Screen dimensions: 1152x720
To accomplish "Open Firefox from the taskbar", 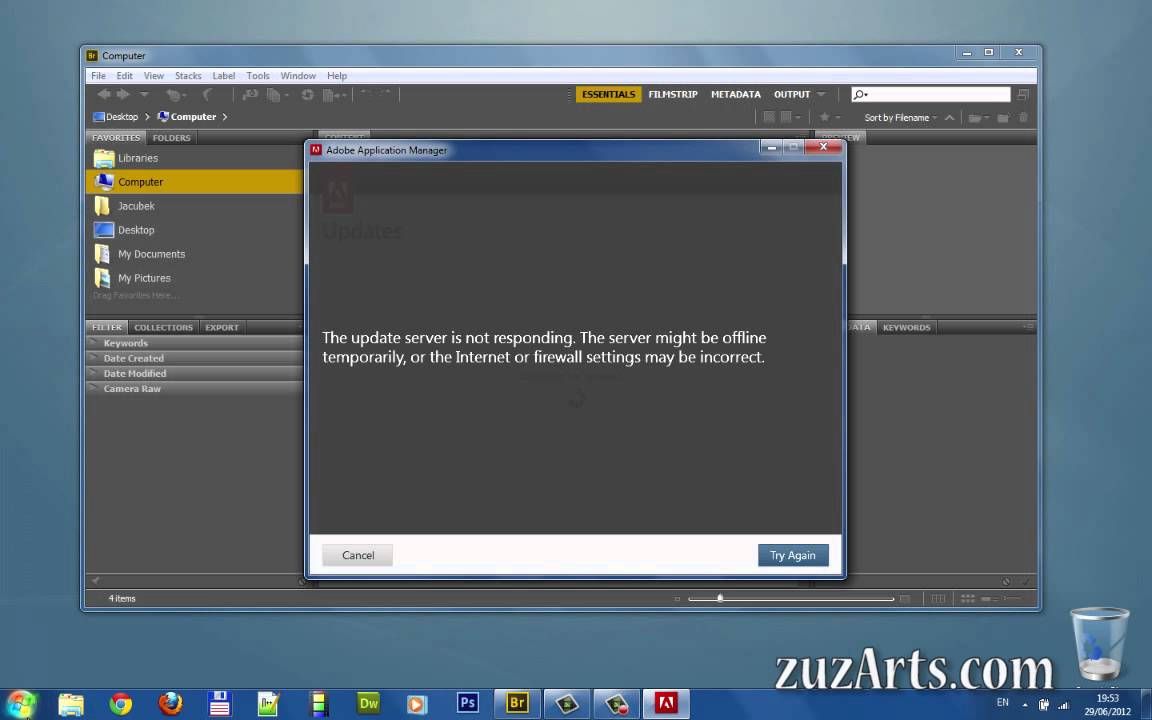I will [170, 704].
